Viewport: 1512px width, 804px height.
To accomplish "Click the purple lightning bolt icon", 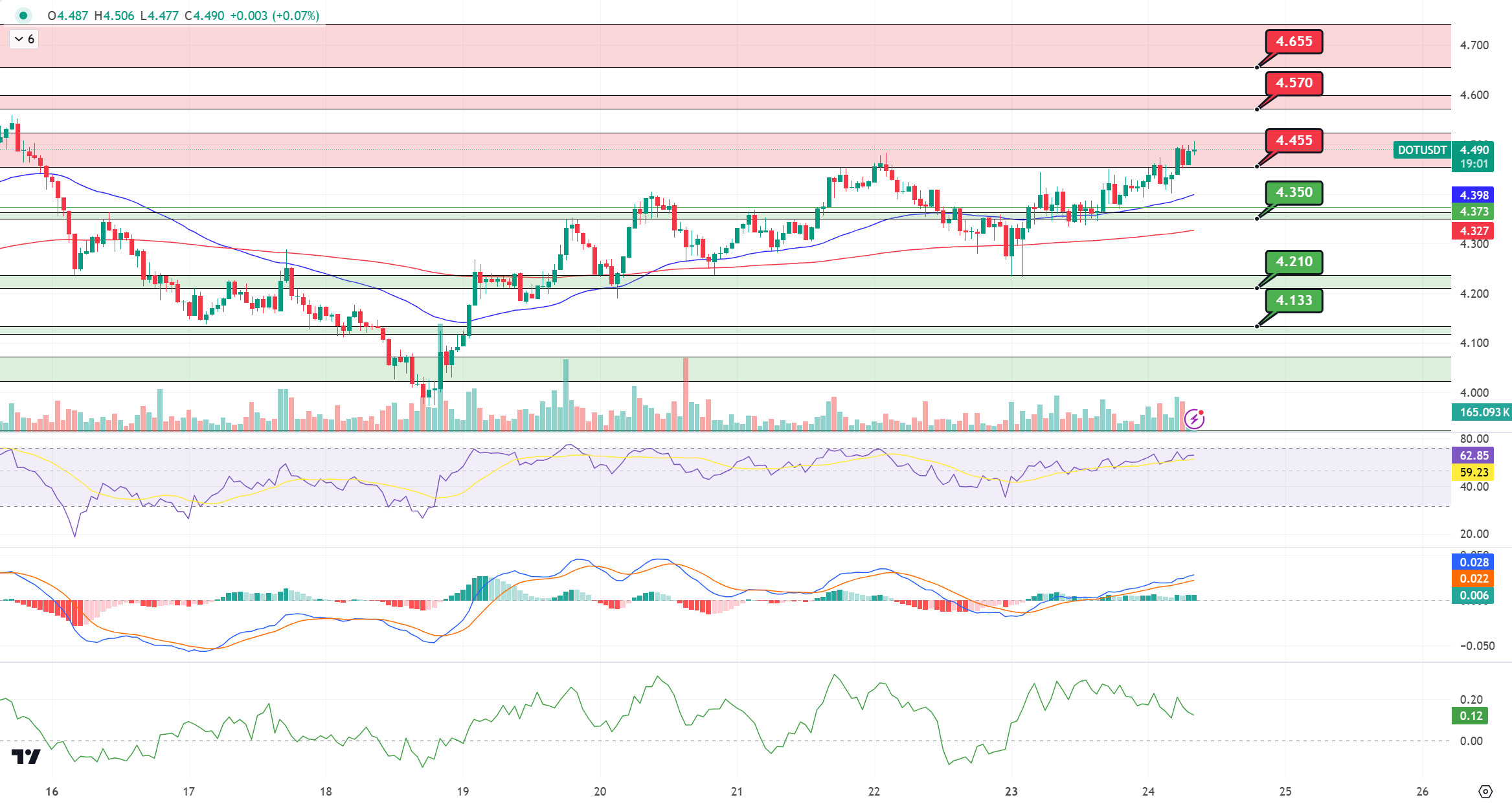I will [x=1194, y=419].
